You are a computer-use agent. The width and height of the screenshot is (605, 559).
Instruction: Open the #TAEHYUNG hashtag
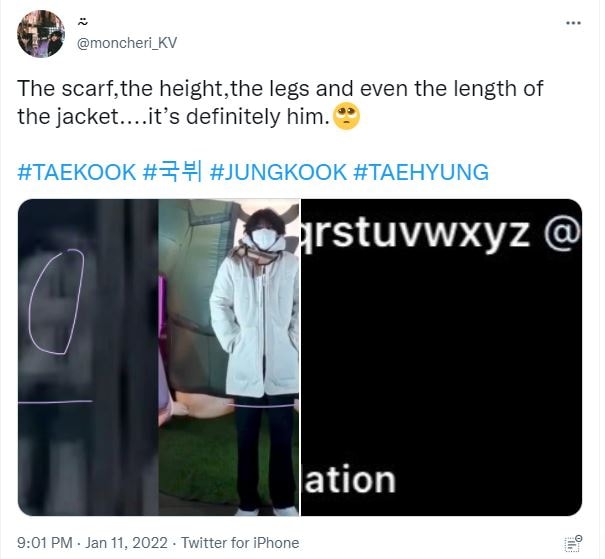click(x=421, y=172)
